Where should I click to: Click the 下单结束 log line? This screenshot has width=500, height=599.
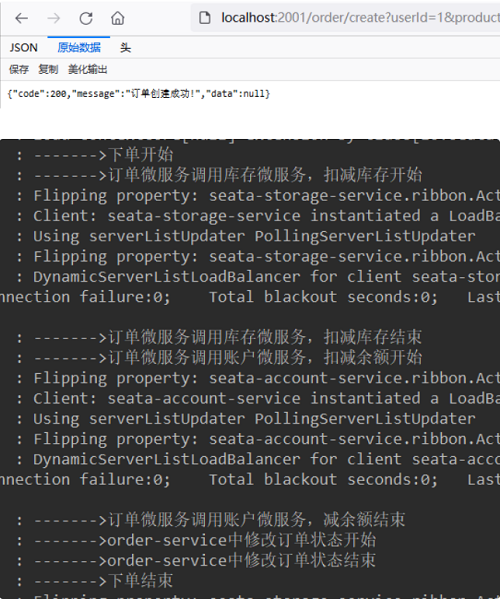[x=104, y=581]
